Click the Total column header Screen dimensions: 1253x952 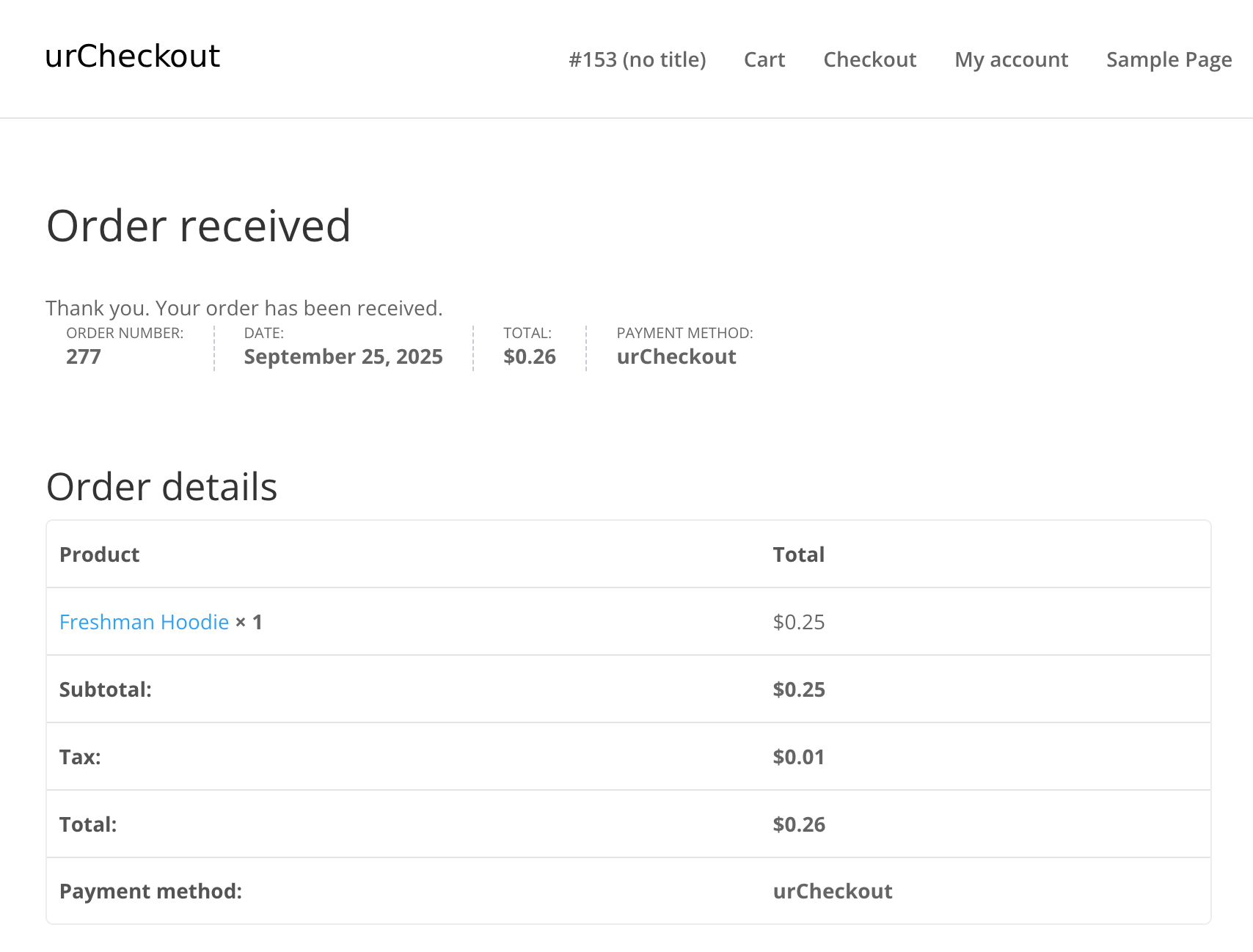(x=798, y=554)
